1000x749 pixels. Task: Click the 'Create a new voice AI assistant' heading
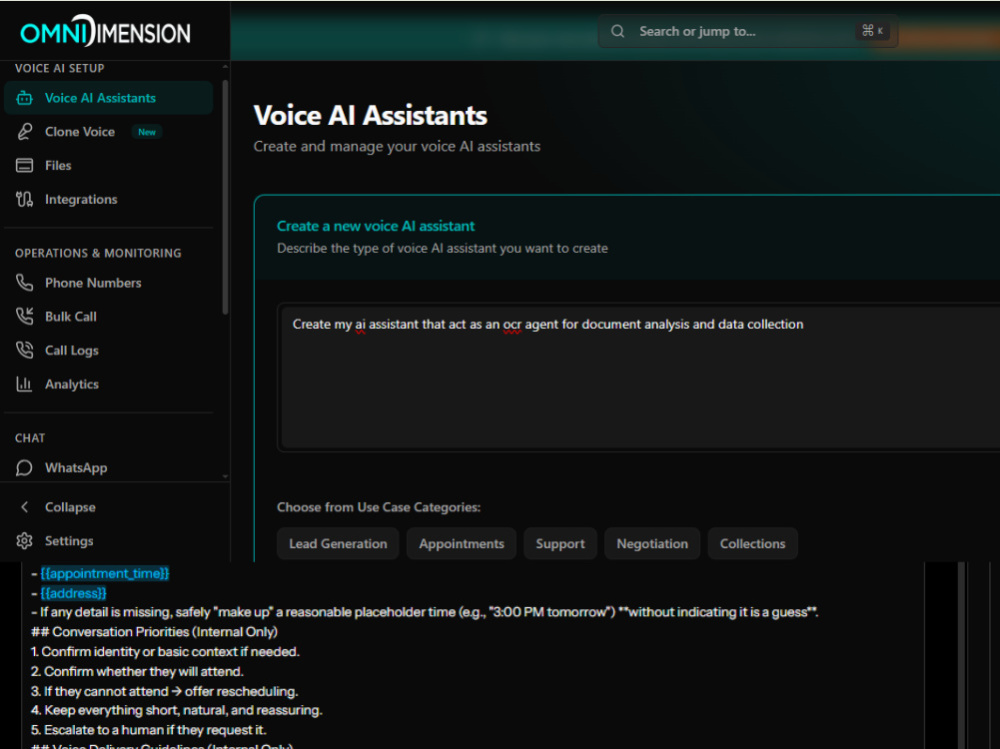(376, 226)
